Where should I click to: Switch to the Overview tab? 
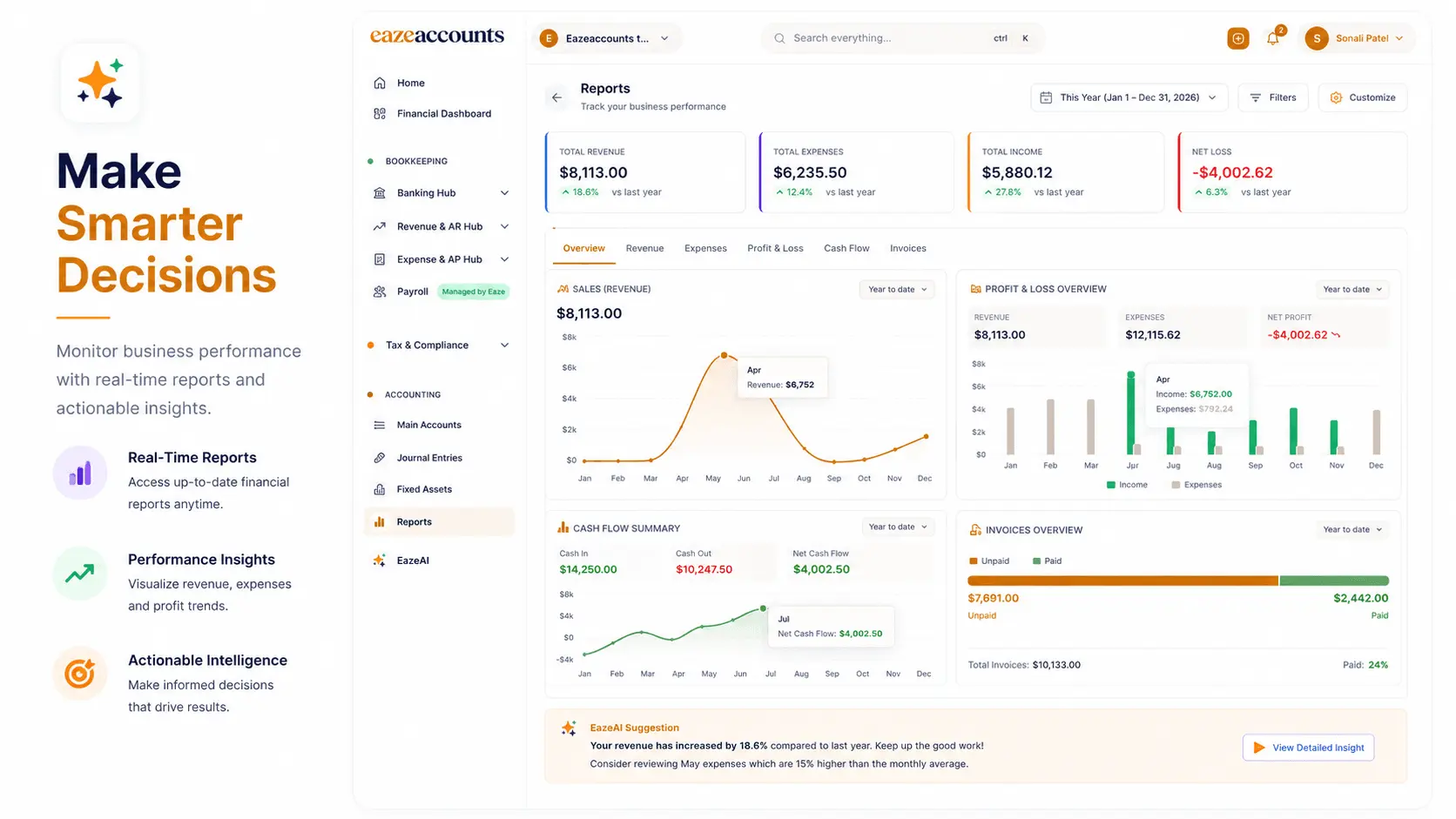(x=583, y=249)
